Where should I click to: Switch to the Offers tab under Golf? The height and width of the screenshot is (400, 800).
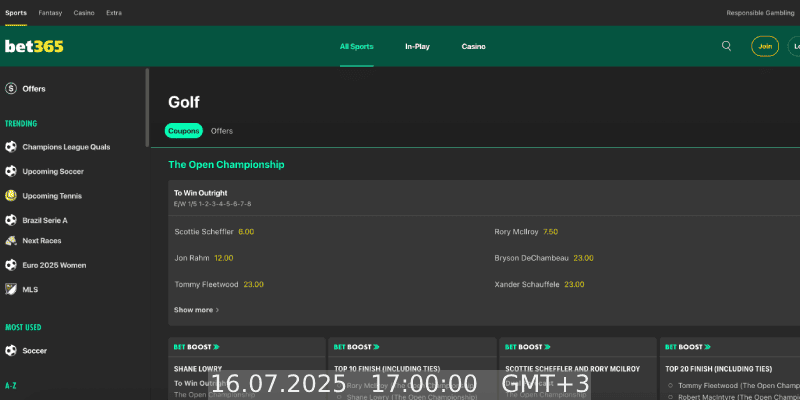point(222,131)
